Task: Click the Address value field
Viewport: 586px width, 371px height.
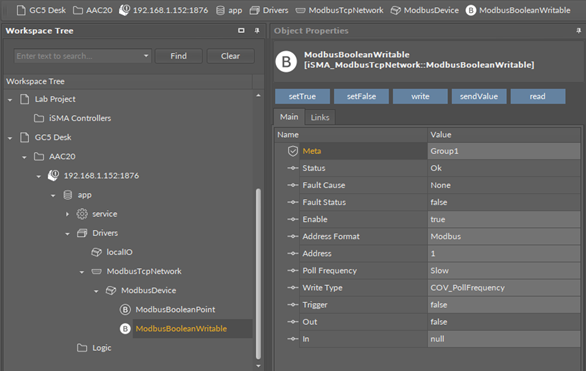Action: pyautogui.click(x=503, y=253)
